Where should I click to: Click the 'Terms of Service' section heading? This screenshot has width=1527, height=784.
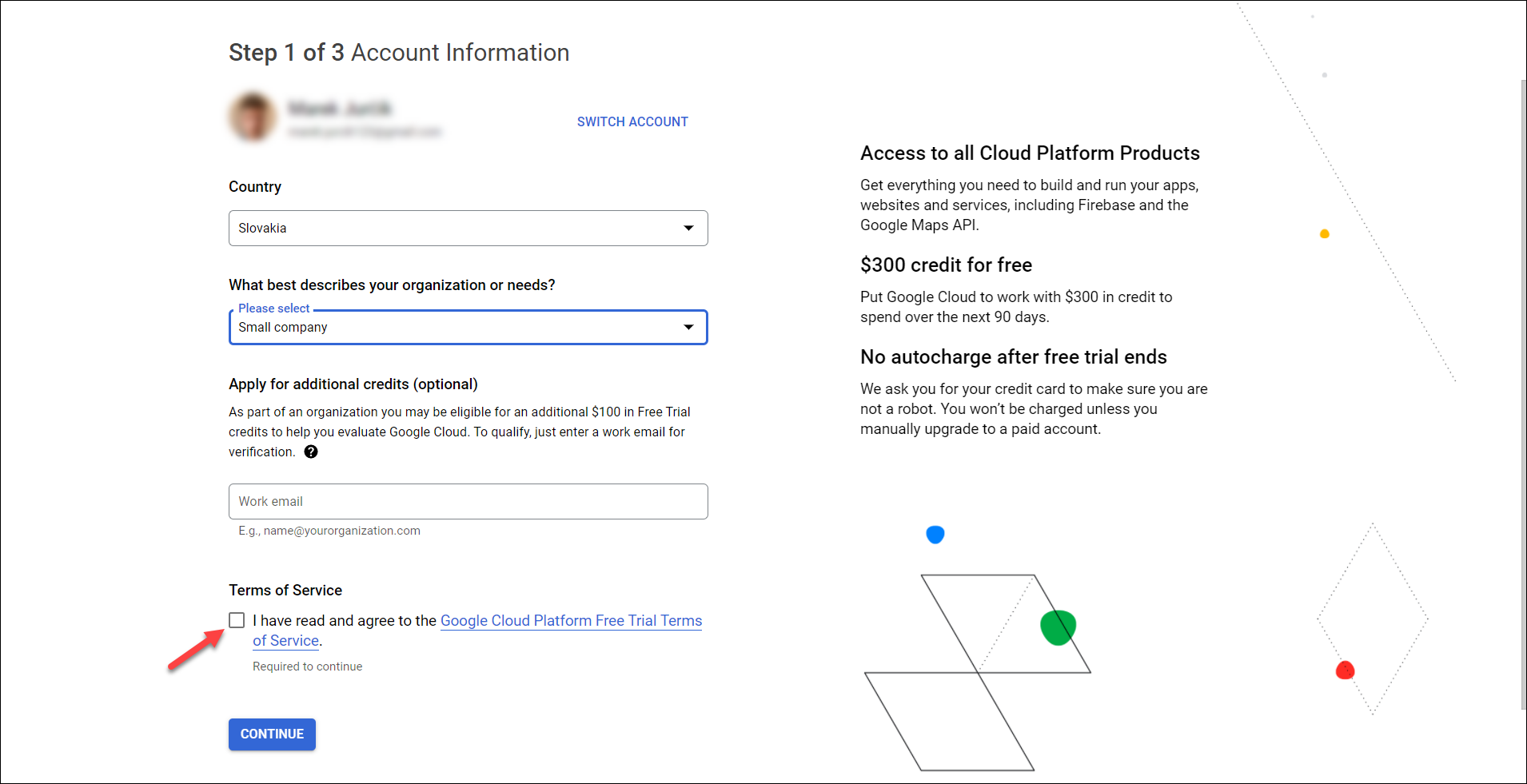pyautogui.click(x=285, y=591)
